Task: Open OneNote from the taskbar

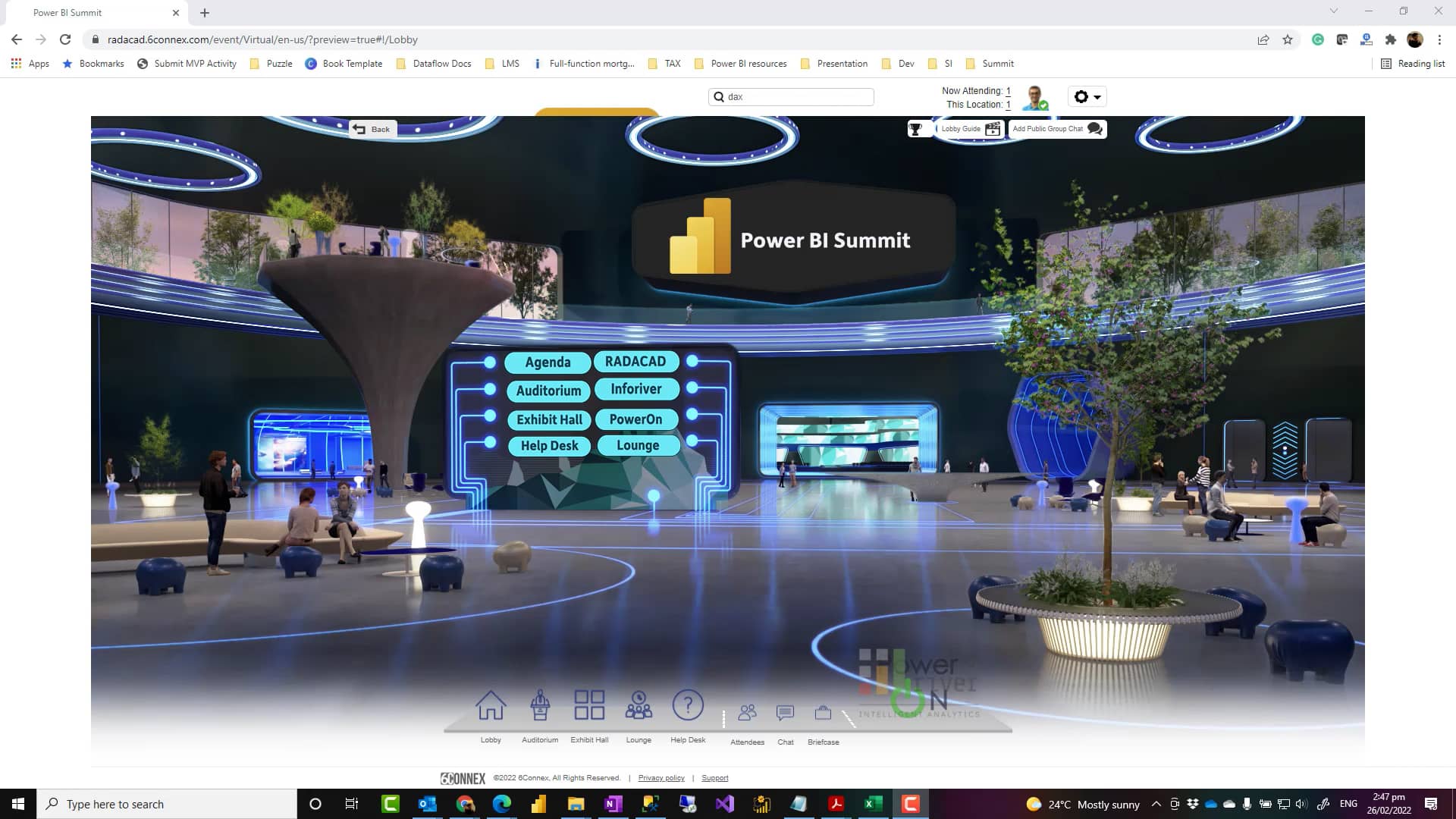Action: tap(613, 804)
